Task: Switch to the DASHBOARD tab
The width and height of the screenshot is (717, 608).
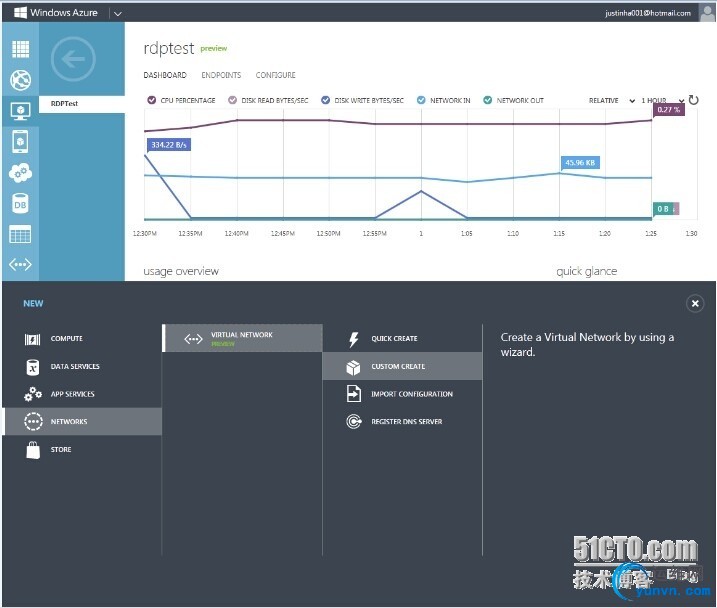Action: 165,75
